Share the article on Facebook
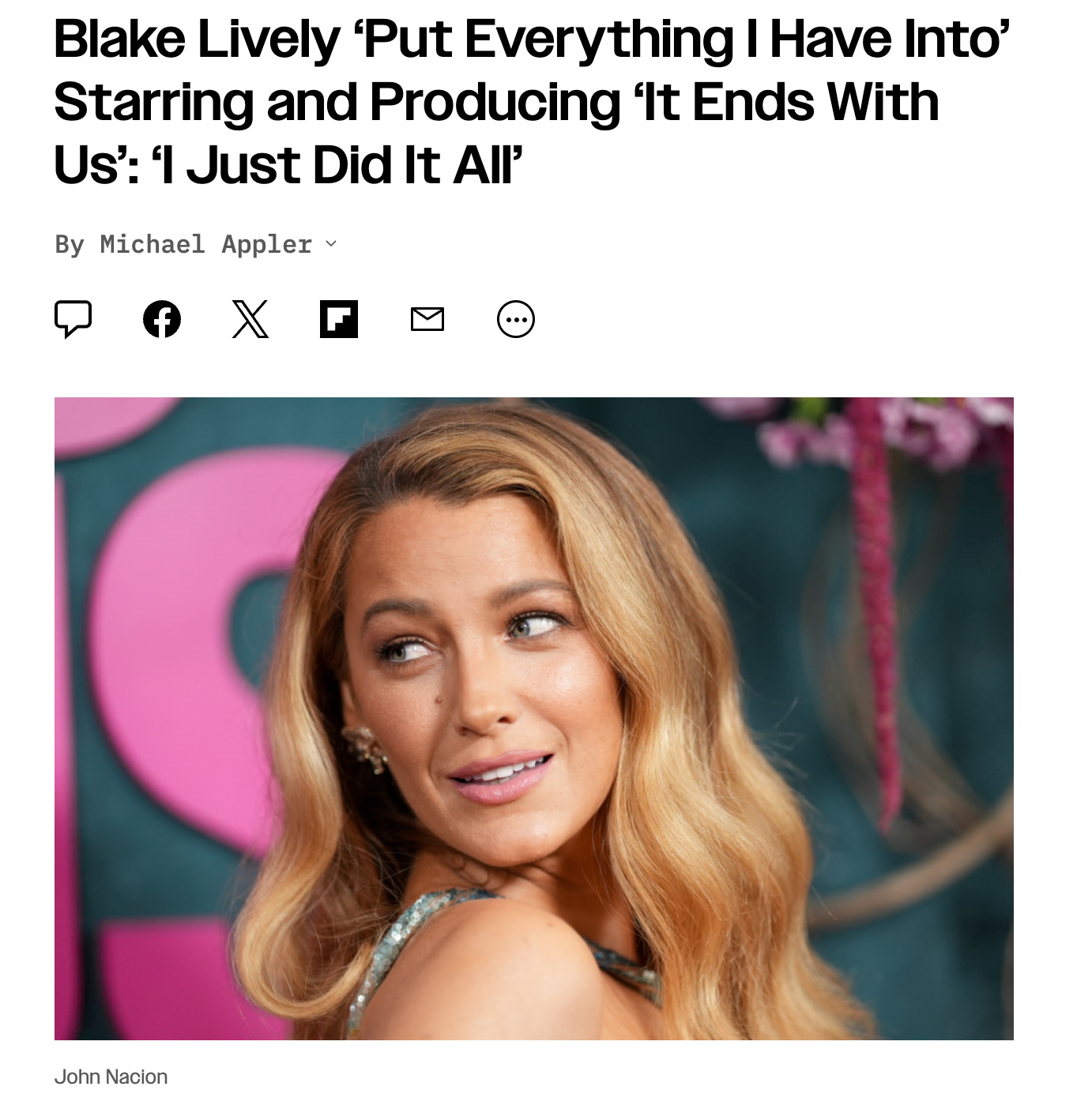Screen dimensions: 1092x1109 click(x=162, y=319)
